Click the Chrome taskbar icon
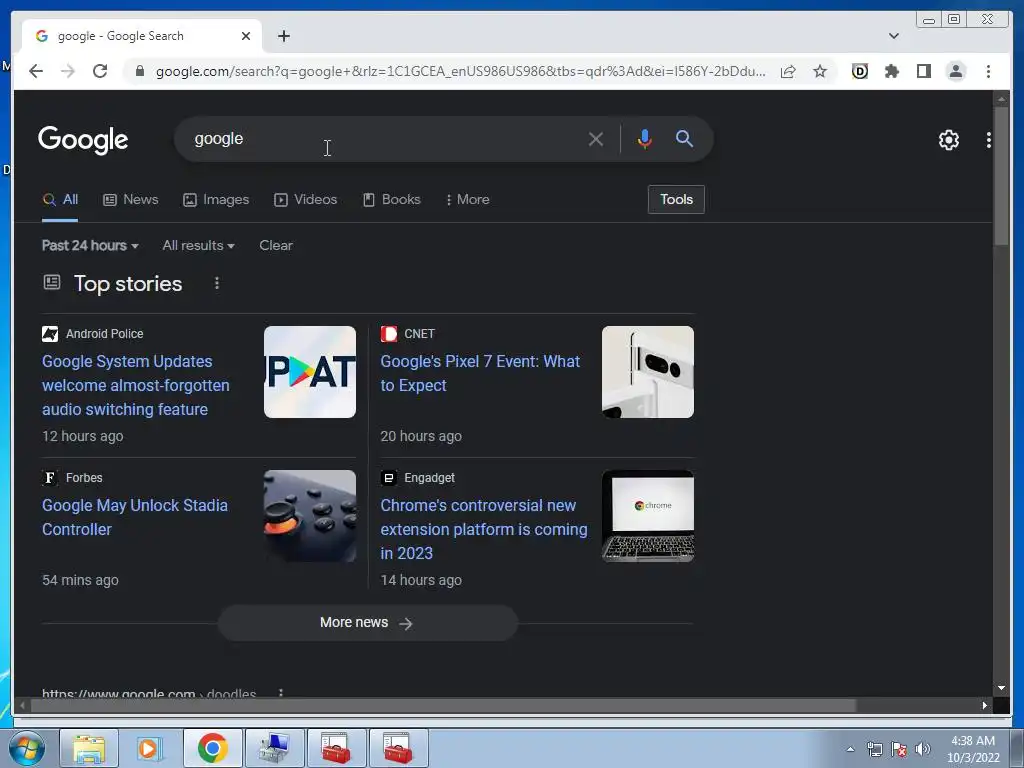1024x768 pixels. point(212,748)
